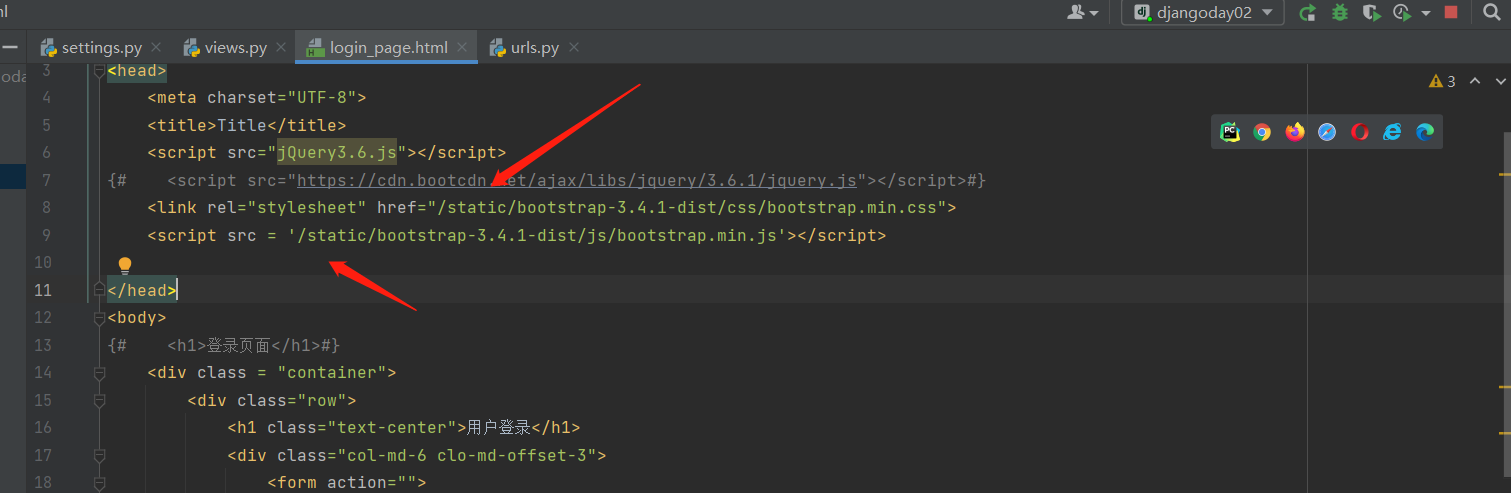The width and height of the screenshot is (1511, 493).
Task: Click line number 11 in gutter
Action: 42,290
